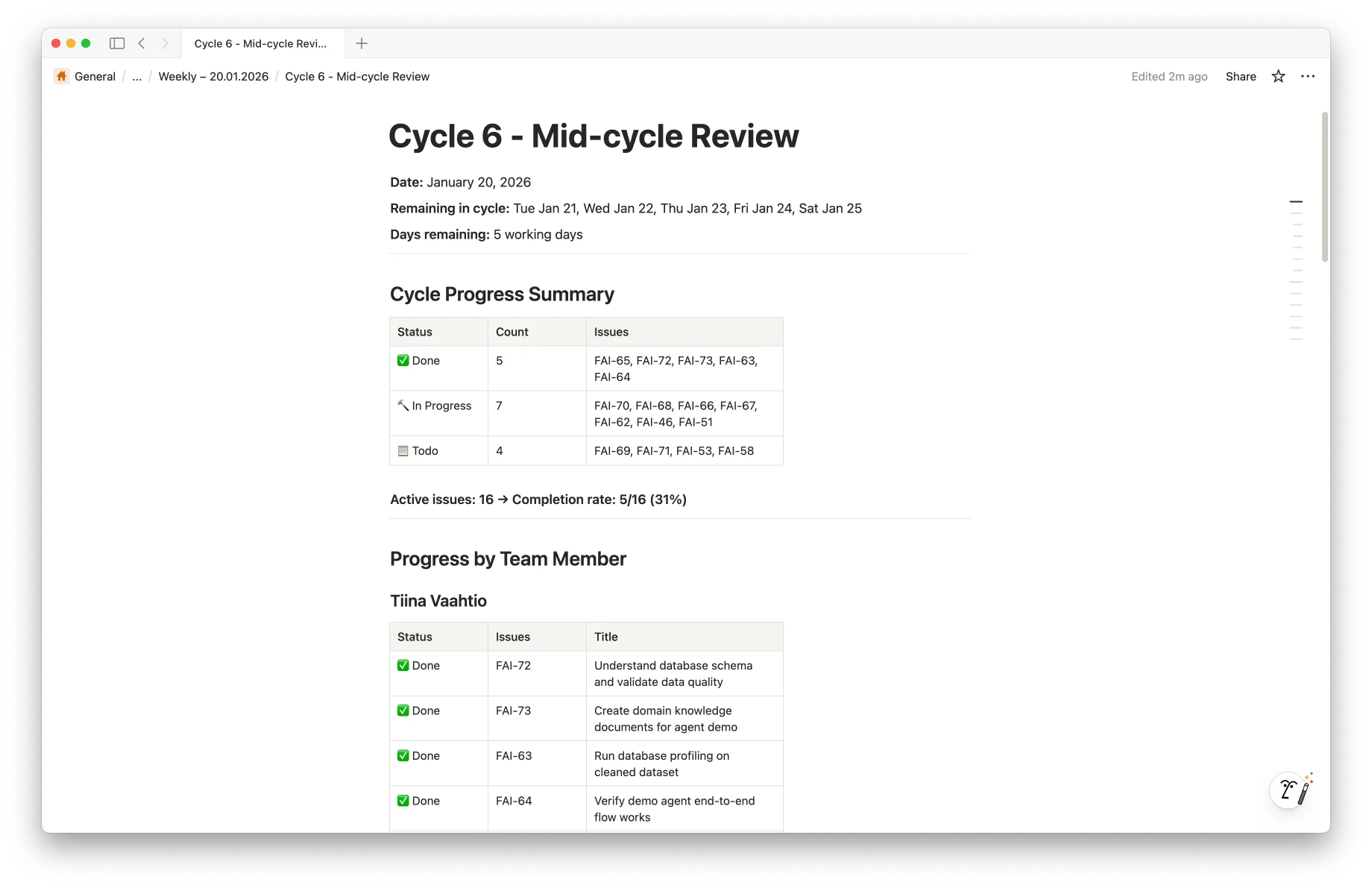Image resolution: width=1372 pixels, height=888 pixels.
Task: Click the green Done checkmark for FAI-72
Action: tap(403, 665)
